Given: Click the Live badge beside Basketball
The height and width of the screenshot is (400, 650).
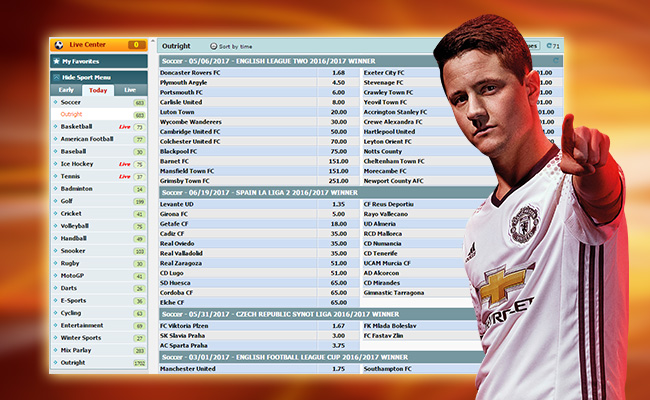Looking at the screenshot, I should click(125, 127).
